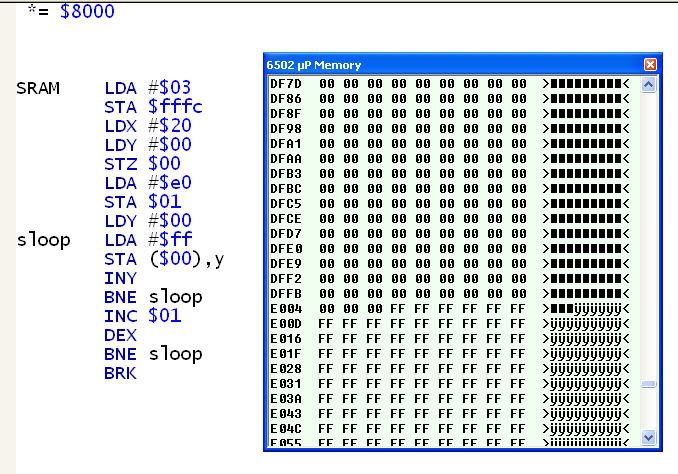This screenshot has width=678, height=474.
Task: Close the 6502 µP Memory window
Action: 650,65
